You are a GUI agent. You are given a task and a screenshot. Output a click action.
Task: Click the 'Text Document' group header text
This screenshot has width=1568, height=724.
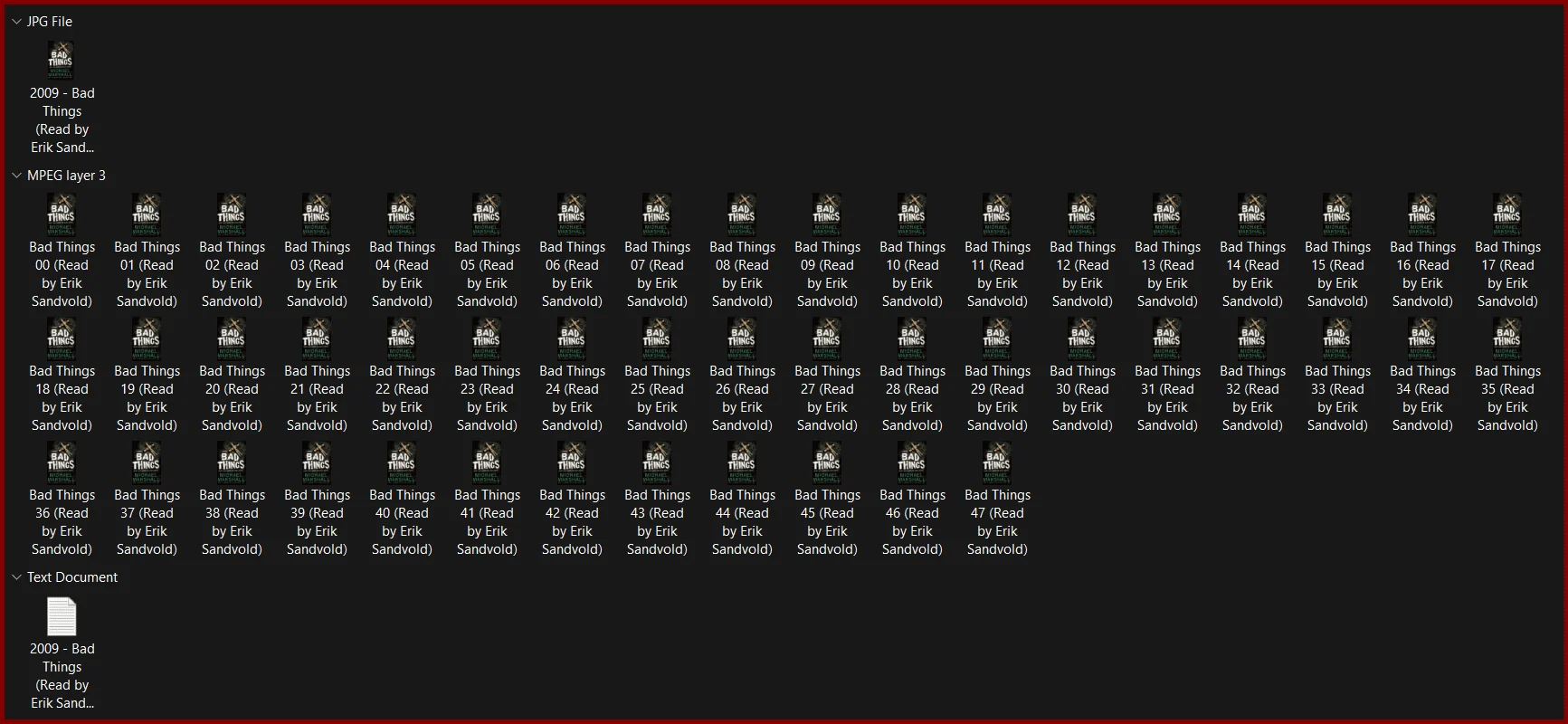[x=72, y=577]
